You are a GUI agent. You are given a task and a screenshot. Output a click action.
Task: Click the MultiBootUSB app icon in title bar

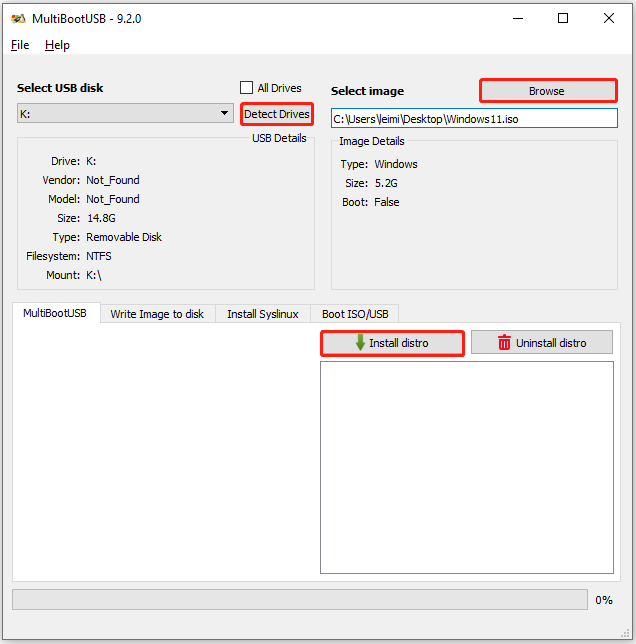(x=18, y=18)
